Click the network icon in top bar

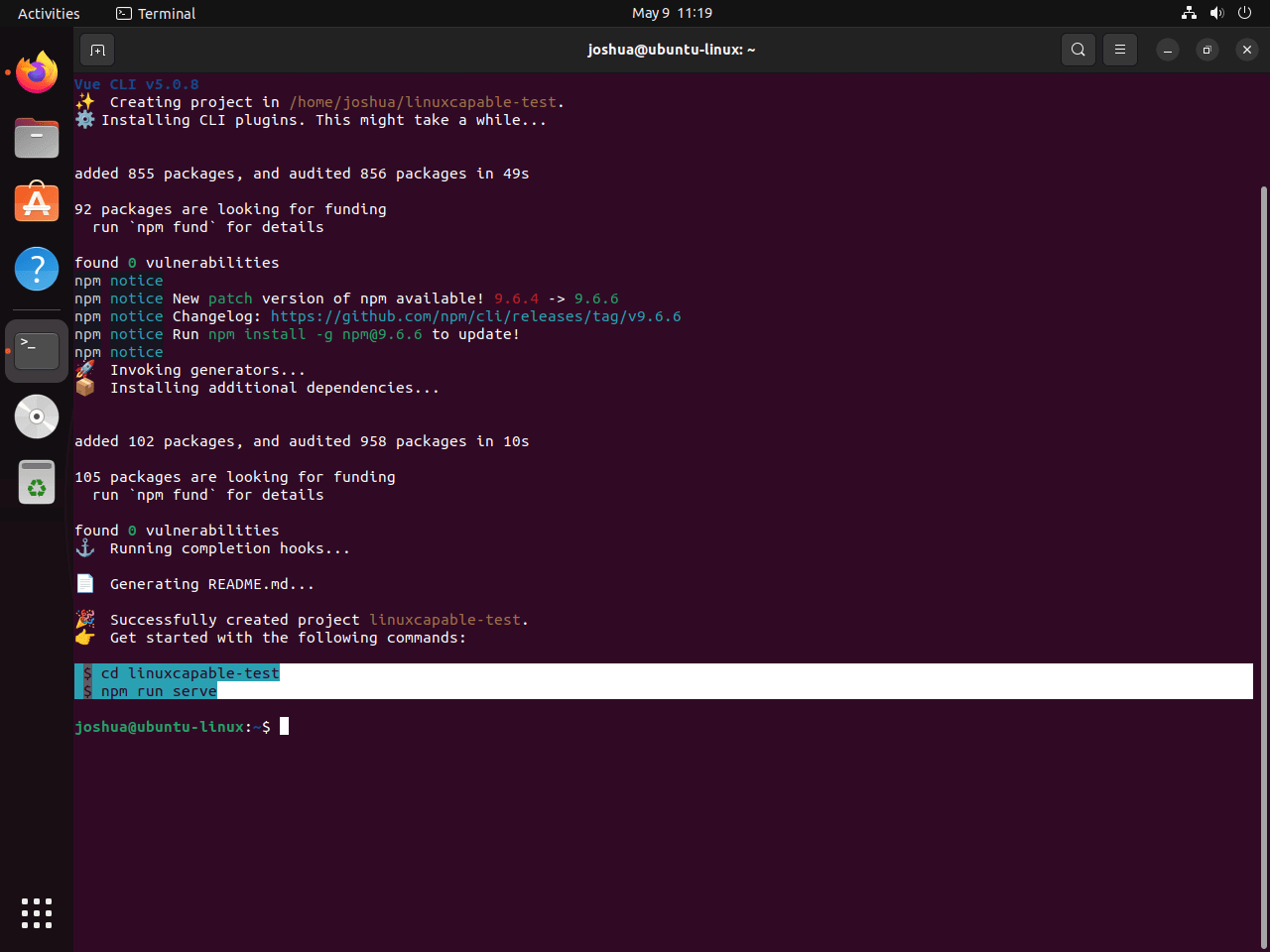pos(1189,13)
